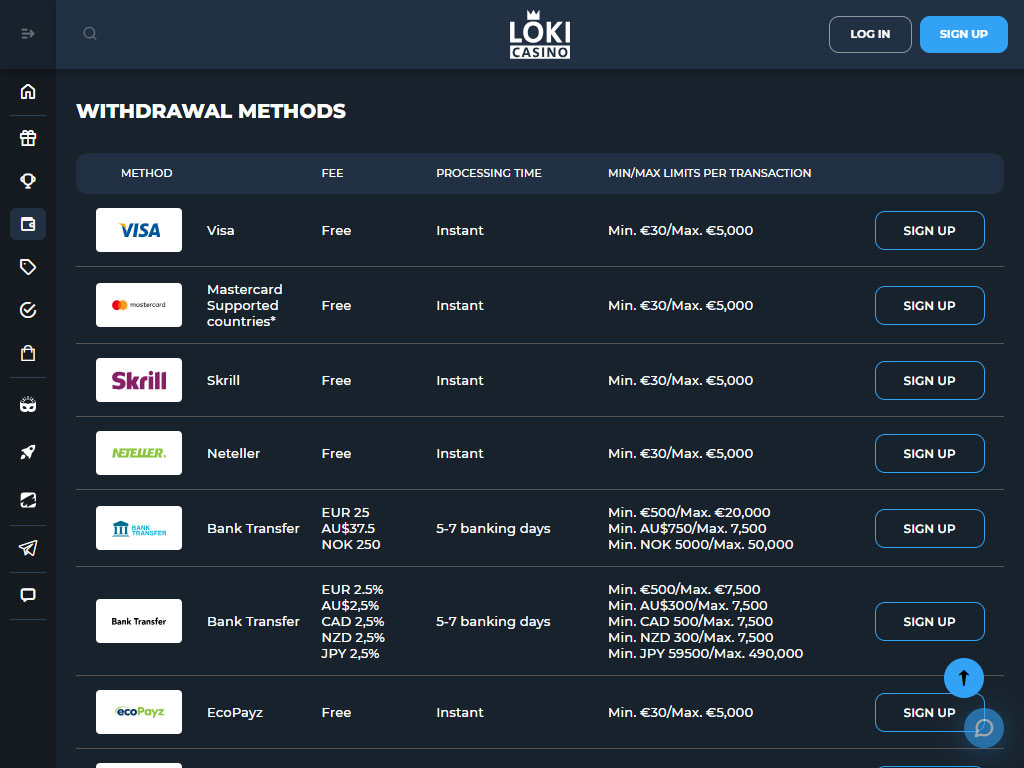Select the Skrill method name text
The width and height of the screenshot is (1024, 768).
223,380
